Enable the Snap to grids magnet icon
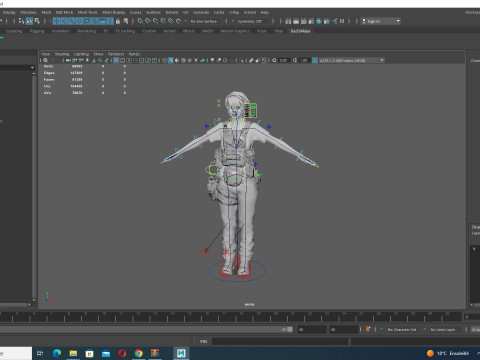The height and width of the screenshot is (360, 480). click(x=140, y=21)
